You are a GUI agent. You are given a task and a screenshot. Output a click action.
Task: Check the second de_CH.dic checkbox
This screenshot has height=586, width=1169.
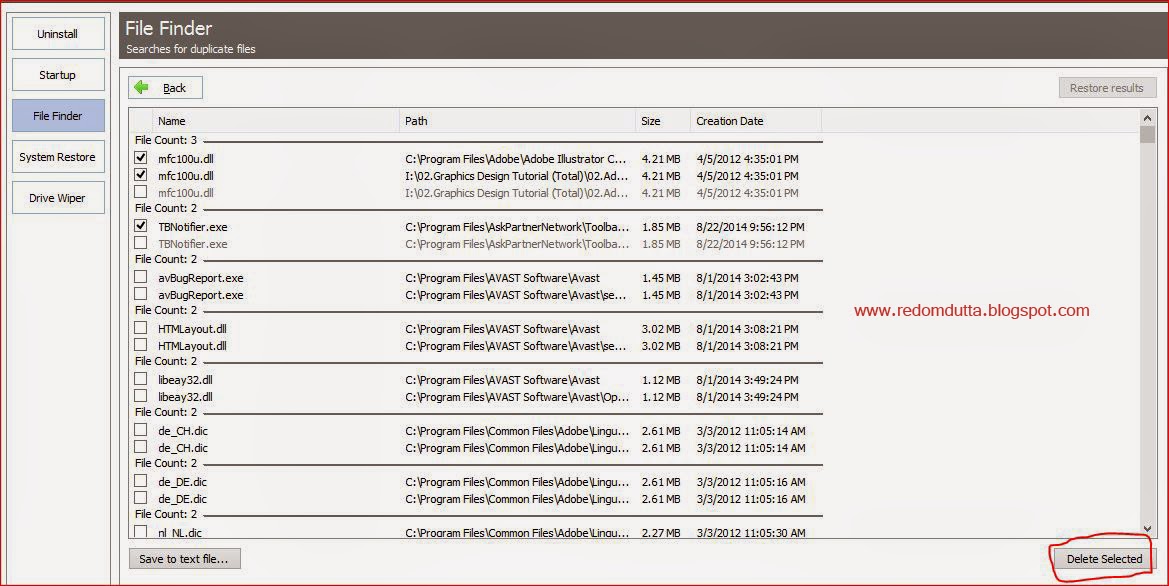pyautogui.click(x=140, y=447)
